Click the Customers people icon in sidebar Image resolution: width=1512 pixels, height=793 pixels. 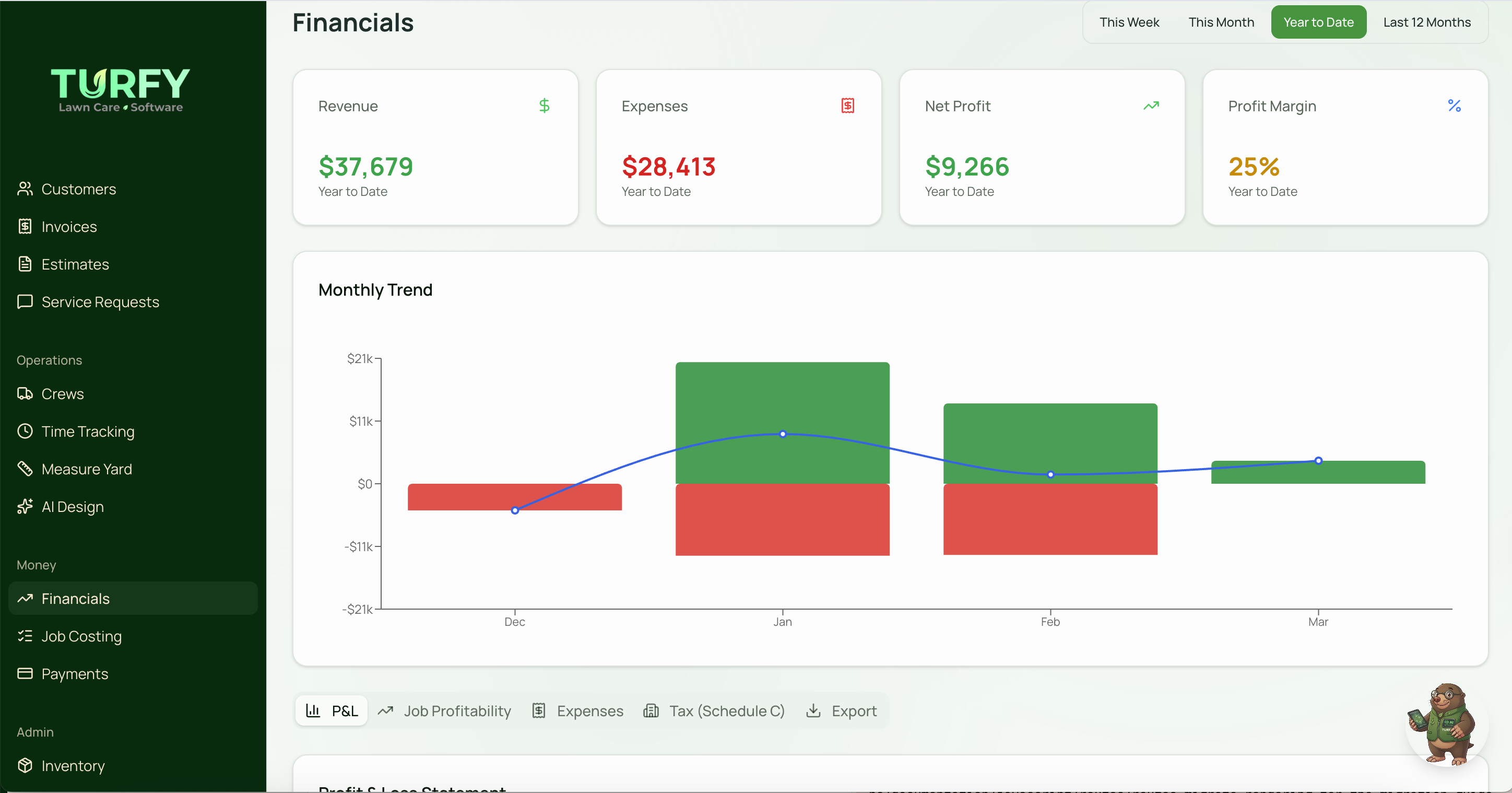click(x=25, y=189)
